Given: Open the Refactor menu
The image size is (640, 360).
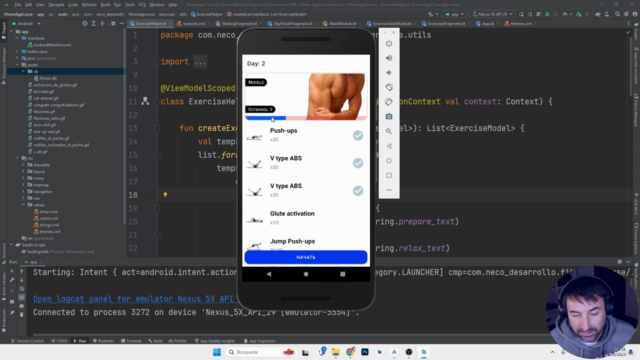Looking at the screenshot, I should [89, 5].
